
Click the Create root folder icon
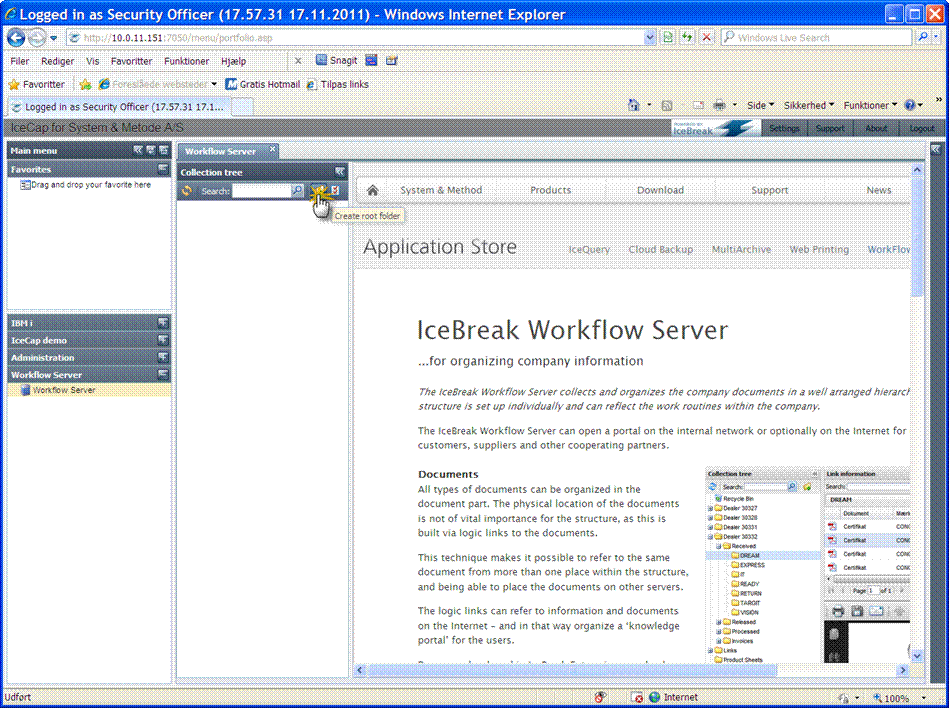point(318,191)
